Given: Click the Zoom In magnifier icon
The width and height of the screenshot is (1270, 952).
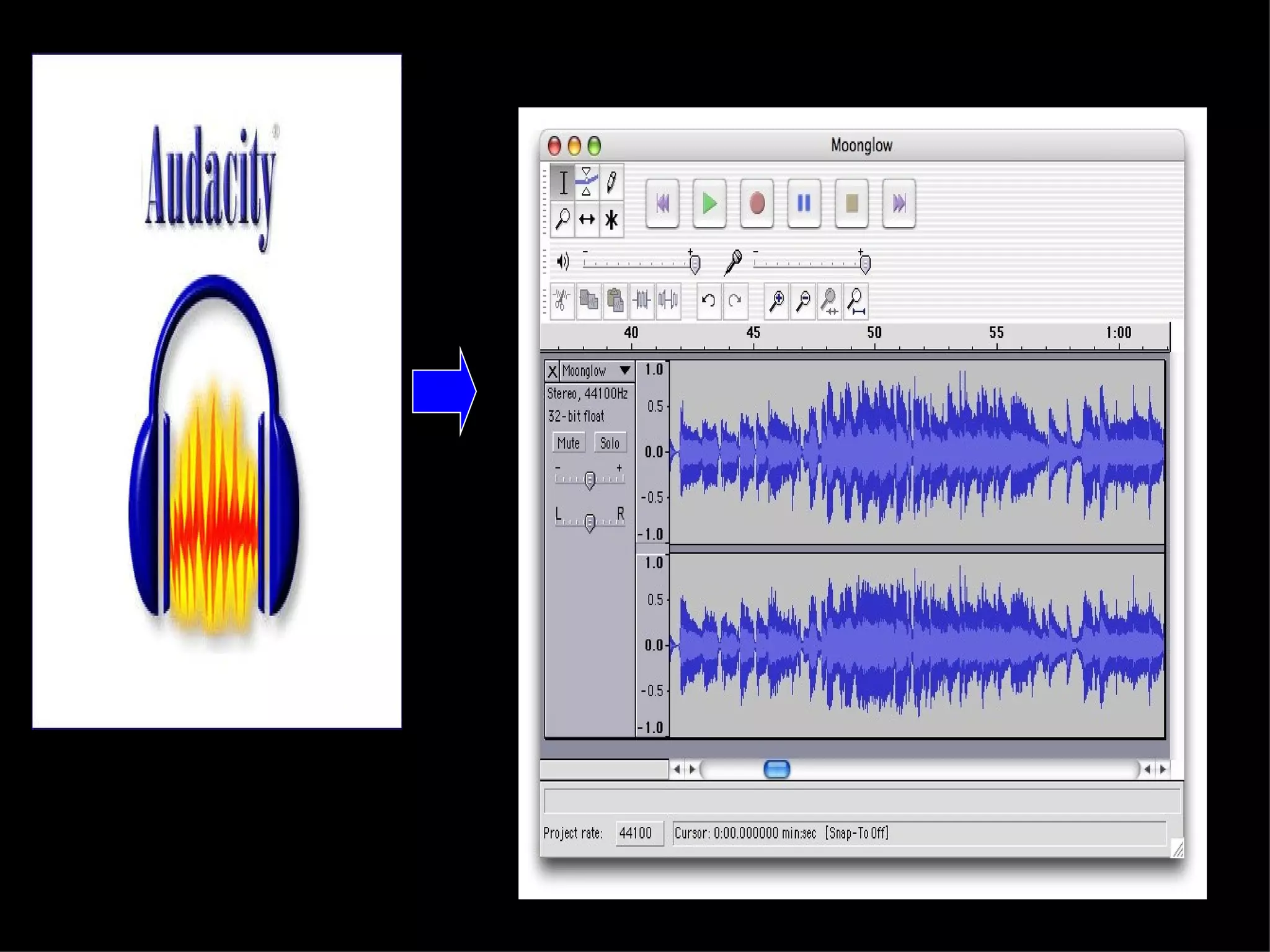Looking at the screenshot, I should [x=776, y=301].
